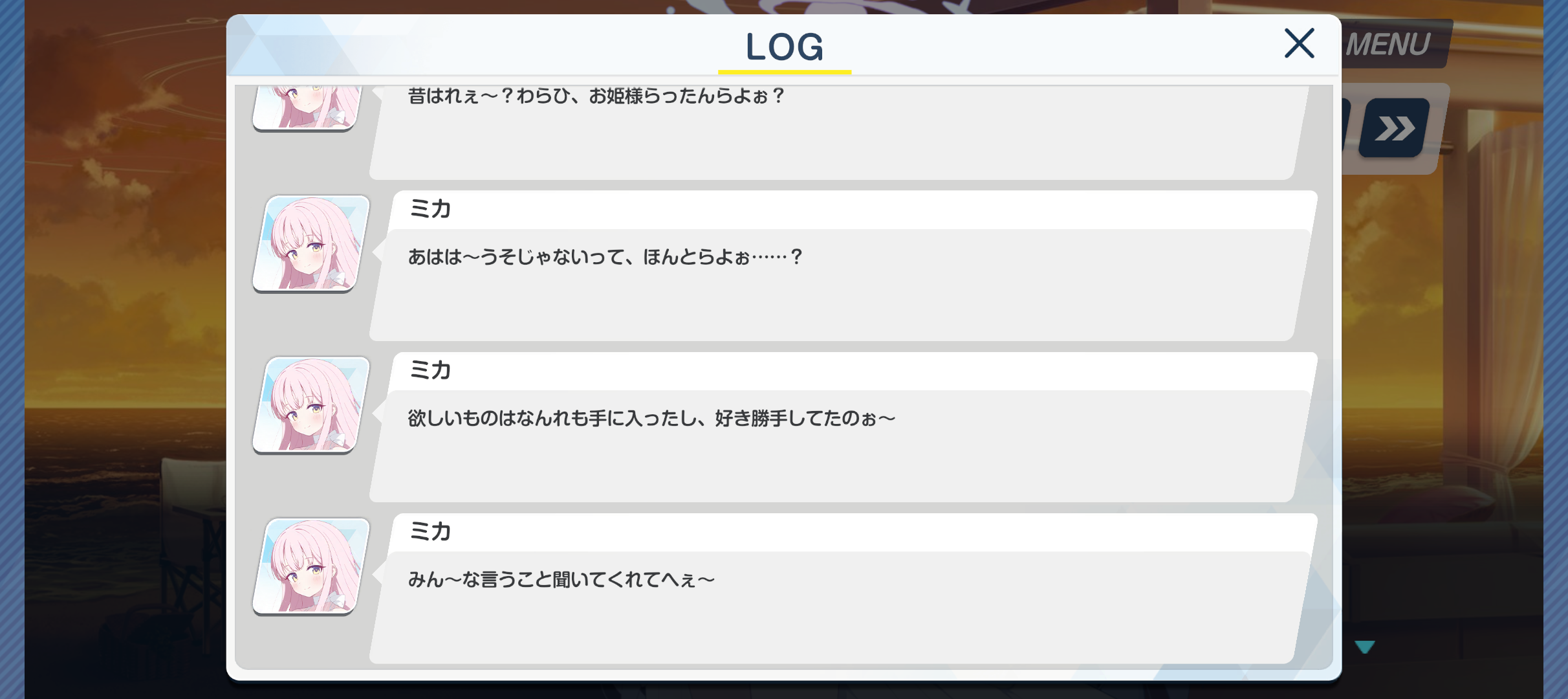This screenshot has height=699, width=1568.
Task: Click the light blue triangular header decoration
Action: (x=291, y=45)
